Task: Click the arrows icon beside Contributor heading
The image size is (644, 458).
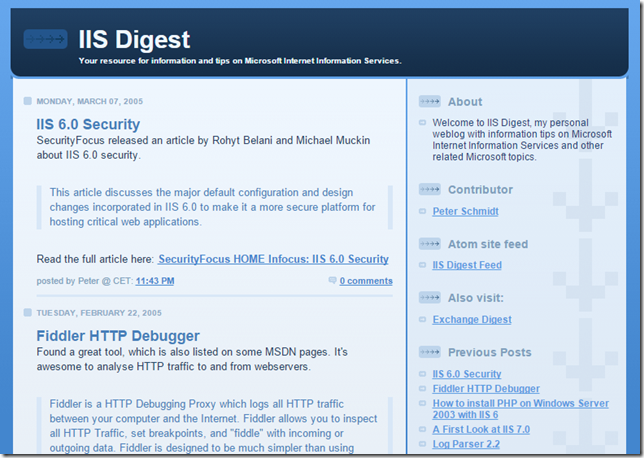Action: tap(430, 189)
